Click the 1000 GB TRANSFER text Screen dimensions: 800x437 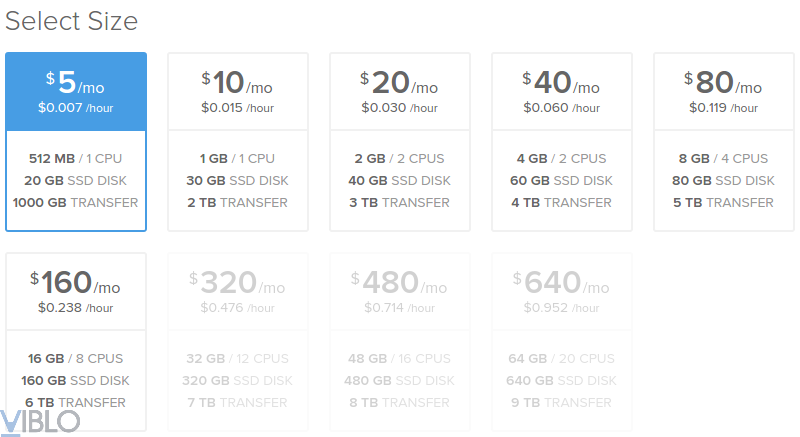pyautogui.click(x=76, y=203)
